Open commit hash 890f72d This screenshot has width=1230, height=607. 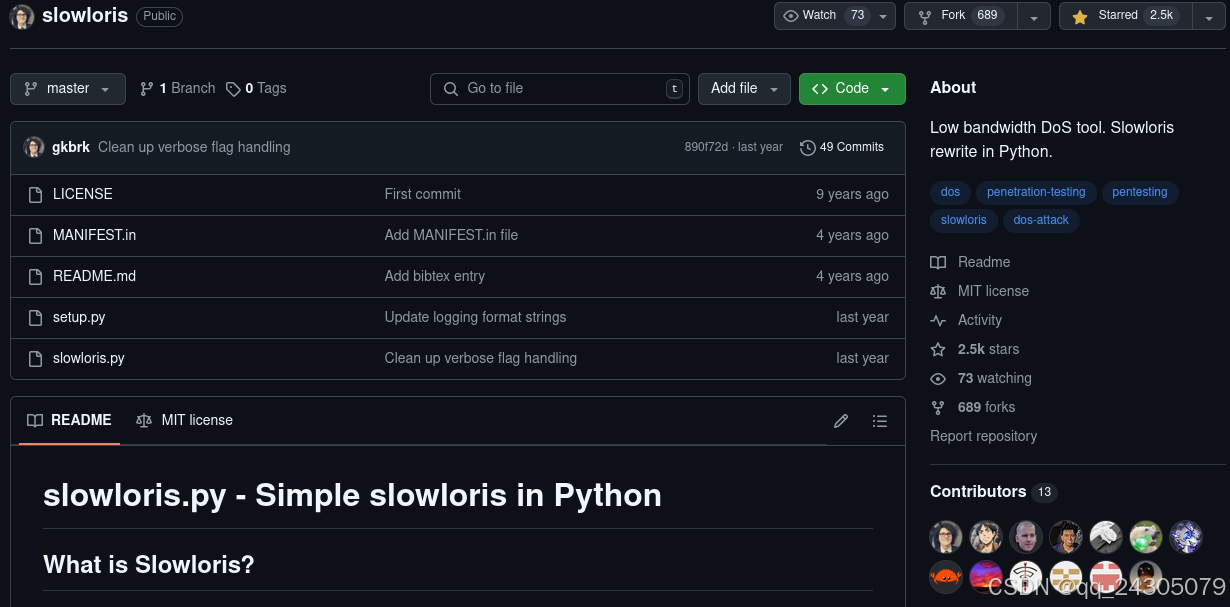(706, 147)
